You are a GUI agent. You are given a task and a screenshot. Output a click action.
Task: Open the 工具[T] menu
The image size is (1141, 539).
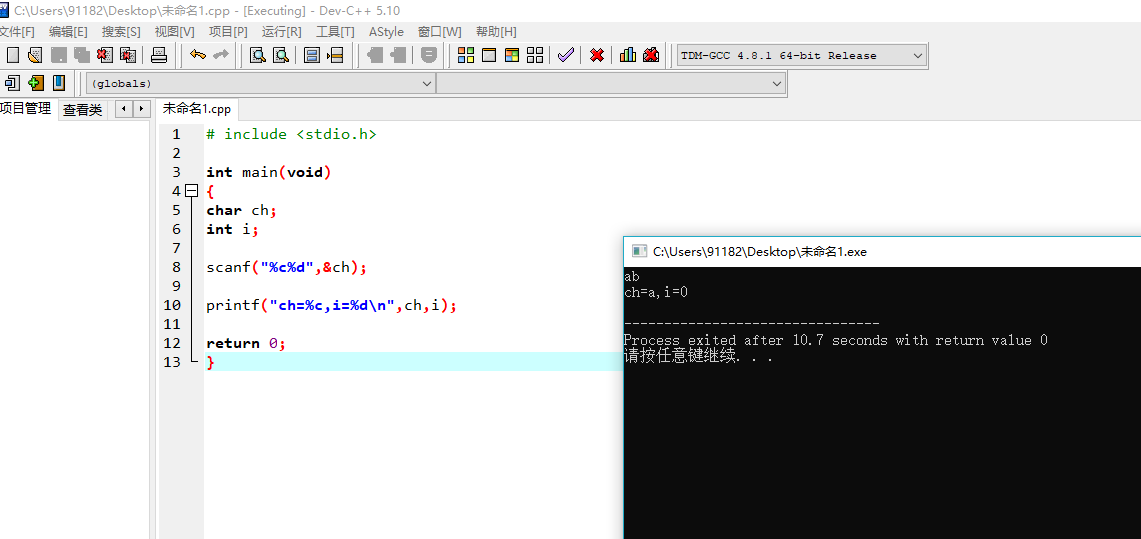[335, 32]
